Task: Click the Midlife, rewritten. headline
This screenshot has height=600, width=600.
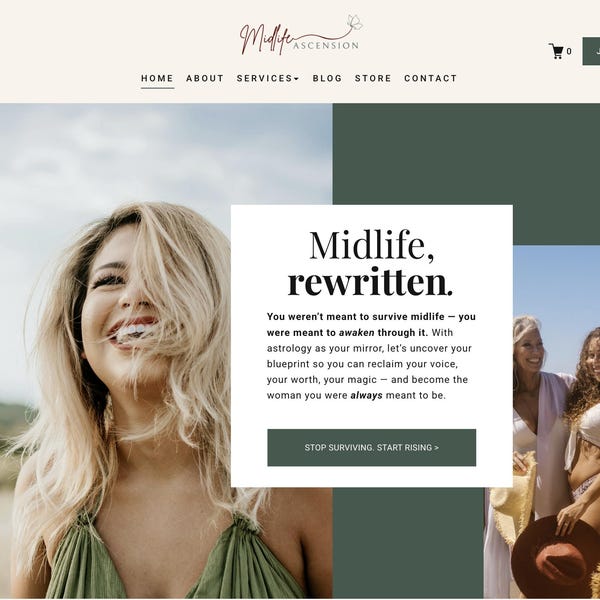Action: 370,263
